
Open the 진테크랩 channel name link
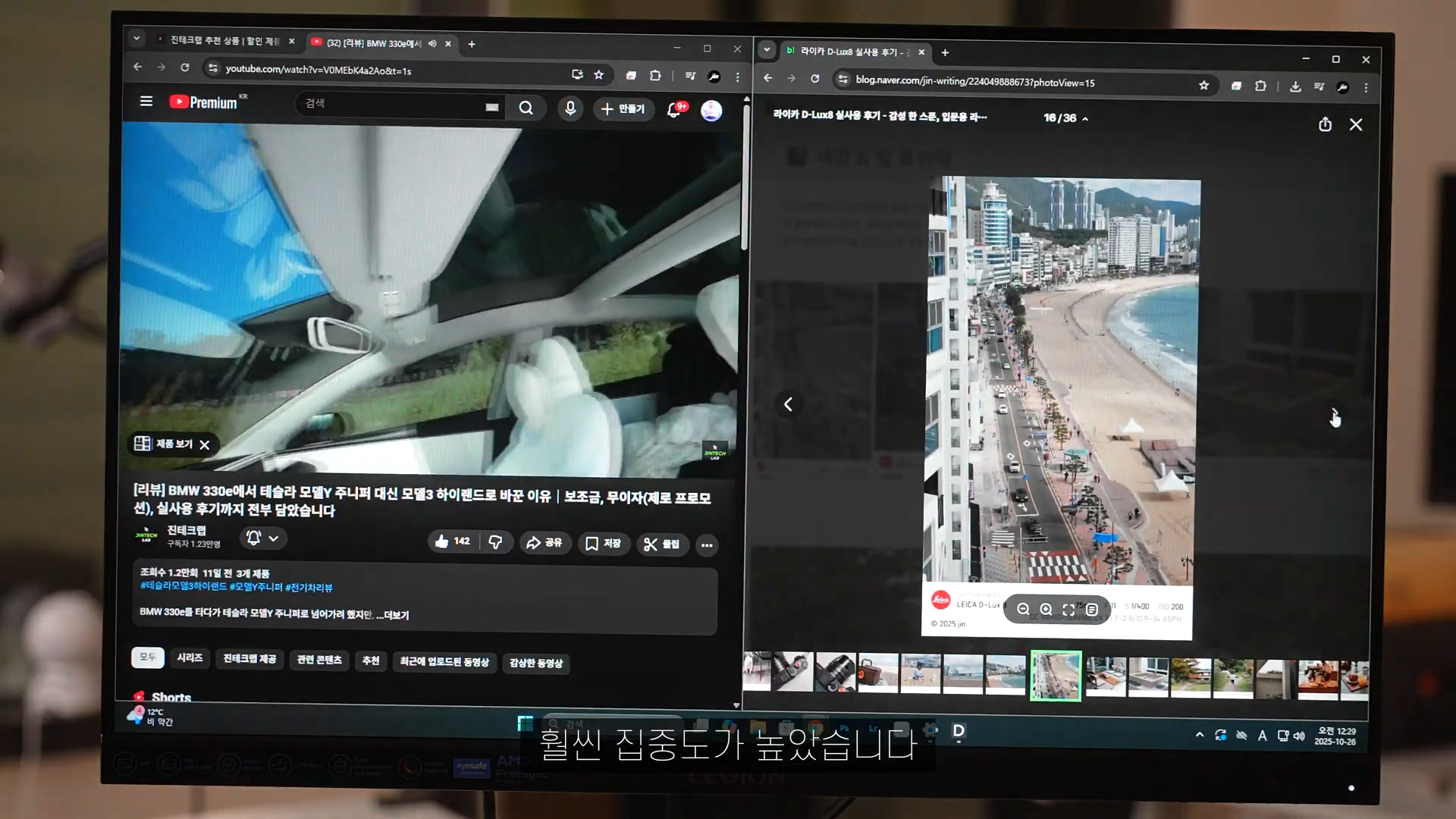[x=187, y=530]
